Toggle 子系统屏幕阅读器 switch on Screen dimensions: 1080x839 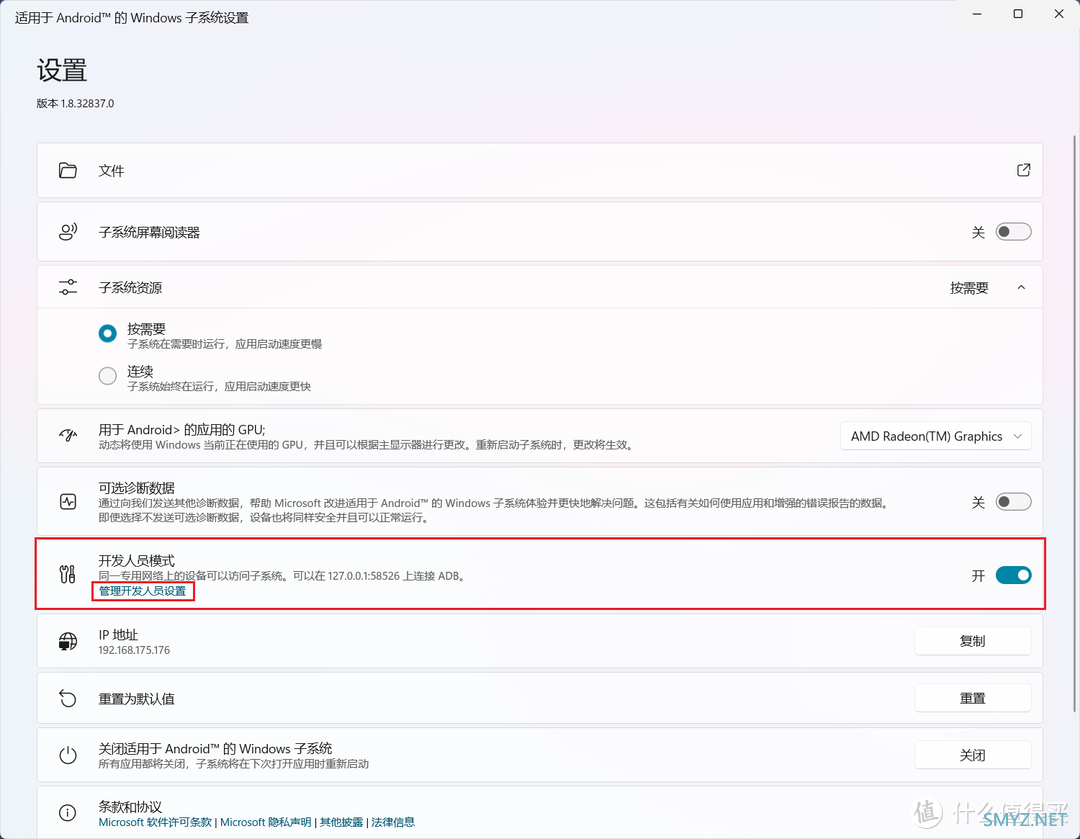coord(1013,232)
